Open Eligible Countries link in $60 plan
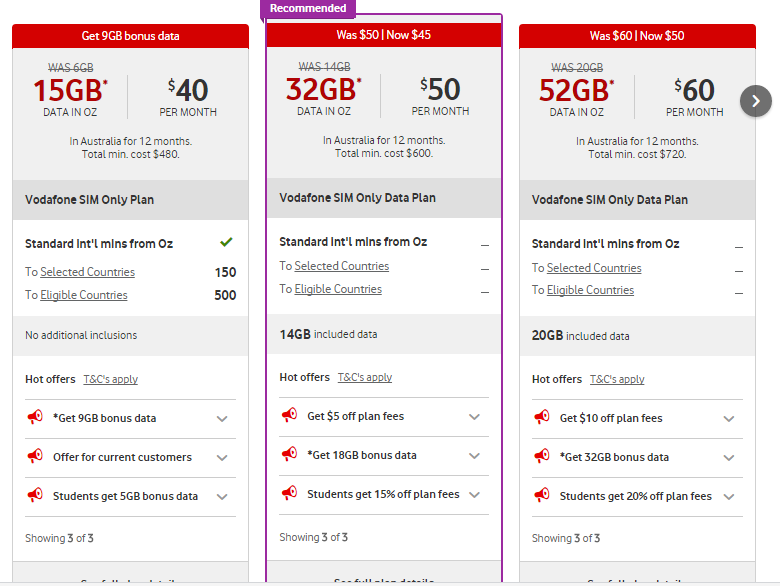The image size is (780, 586). 590,290
